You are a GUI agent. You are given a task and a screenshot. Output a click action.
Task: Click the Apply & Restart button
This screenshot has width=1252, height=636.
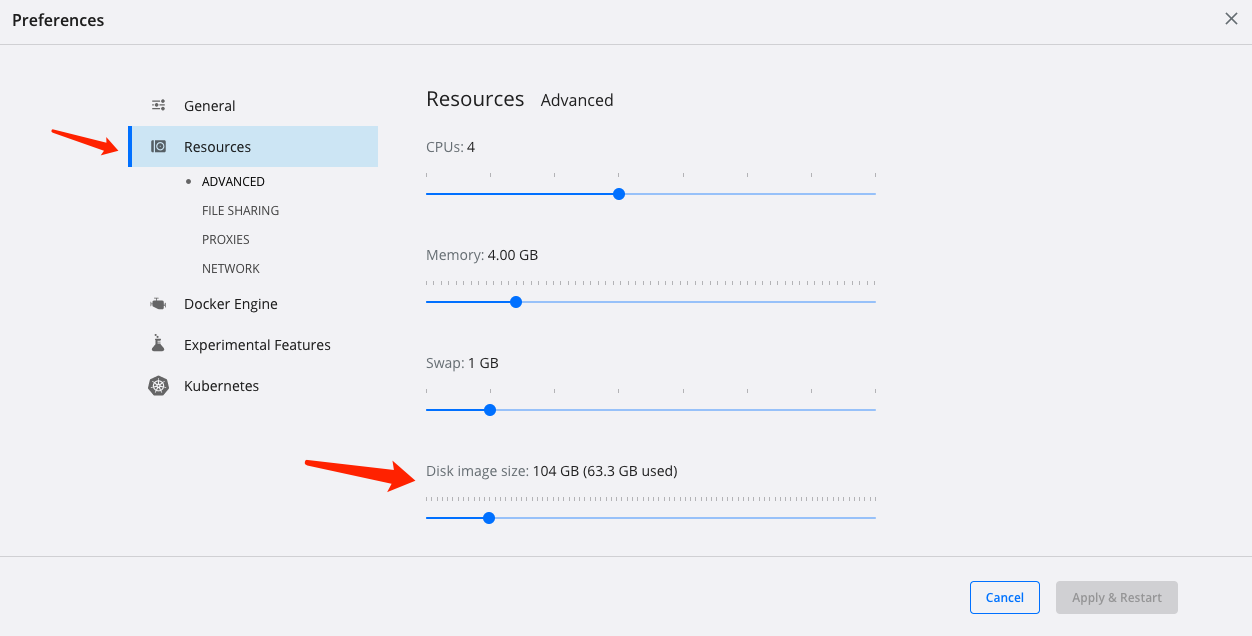pos(1116,598)
